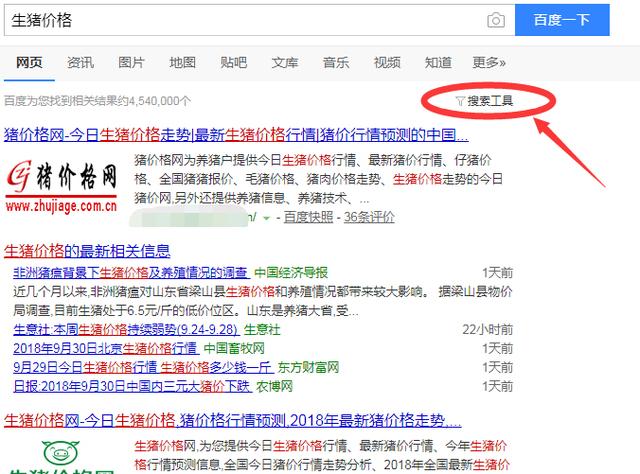Click the camera image search icon
The height and width of the screenshot is (474, 640).
click(x=496, y=20)
